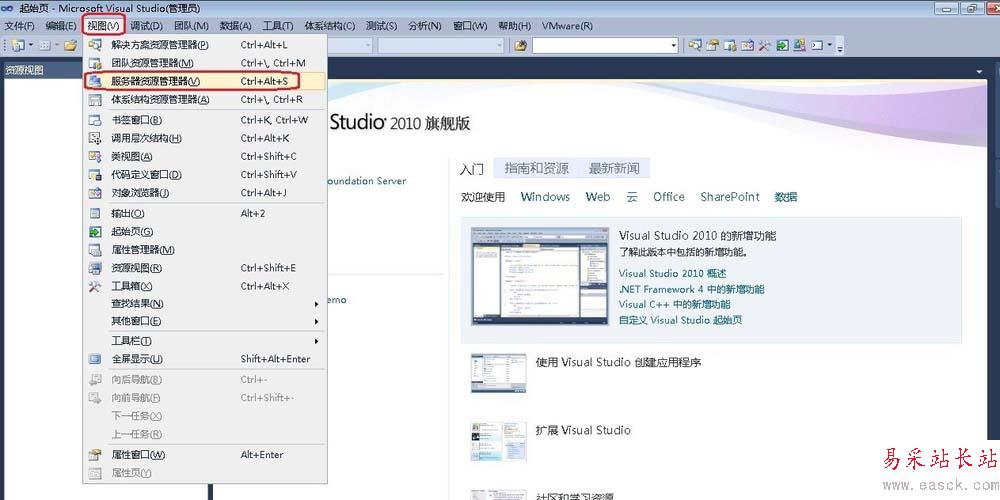Viewport: 1000px width, 500px height.
Task: Switch to the 入门 tab
Action: point(472,169)
